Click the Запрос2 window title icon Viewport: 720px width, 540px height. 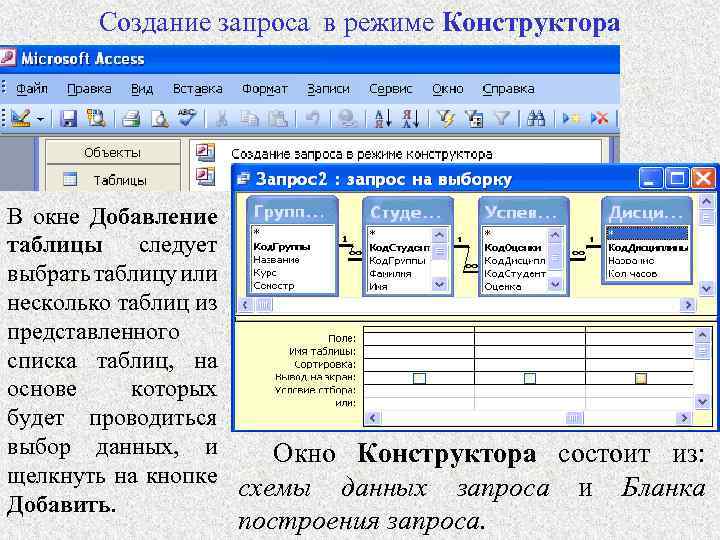243,179
